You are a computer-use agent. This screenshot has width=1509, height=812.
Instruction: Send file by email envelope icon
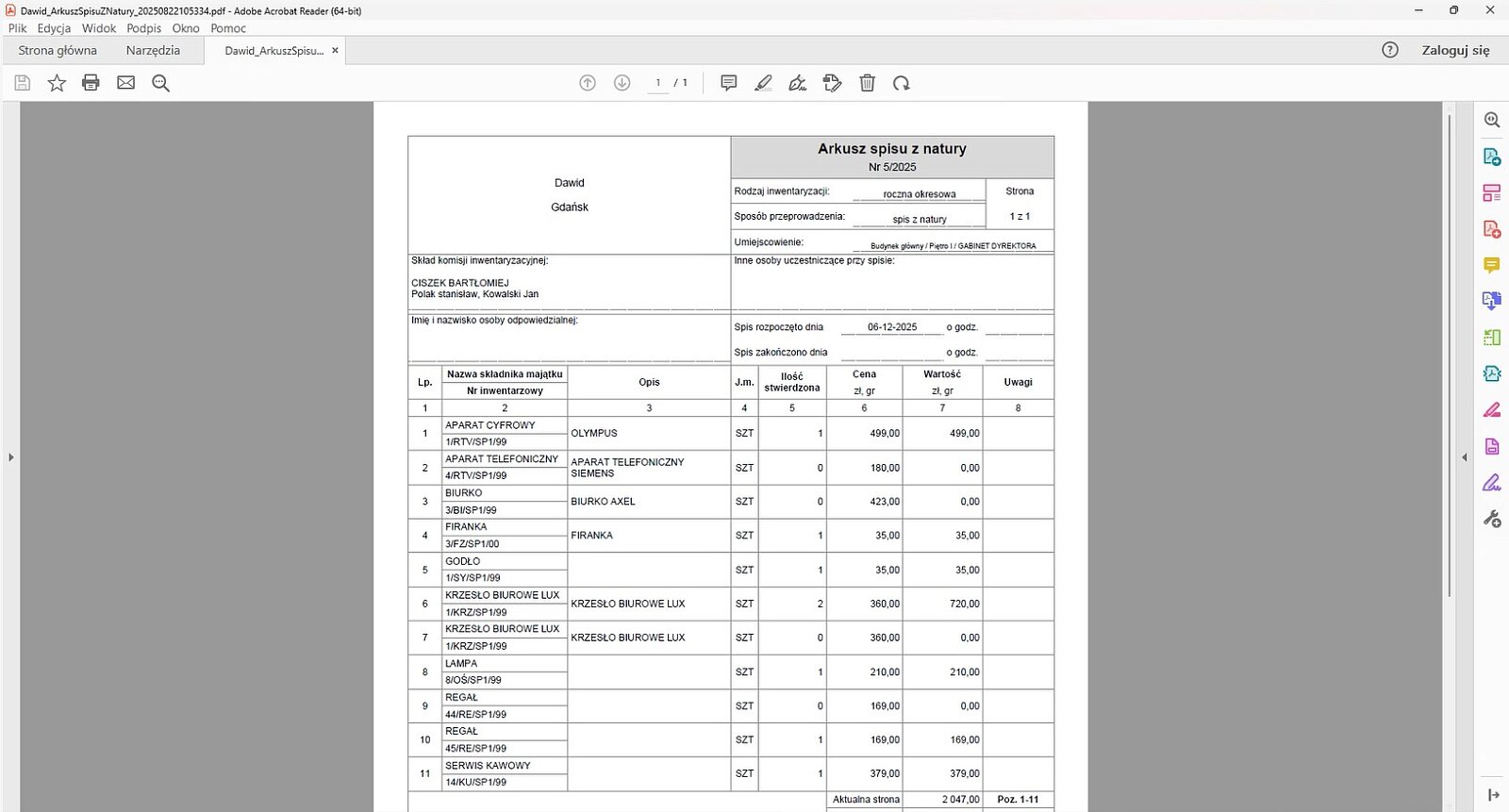click(x=125, y=83)
